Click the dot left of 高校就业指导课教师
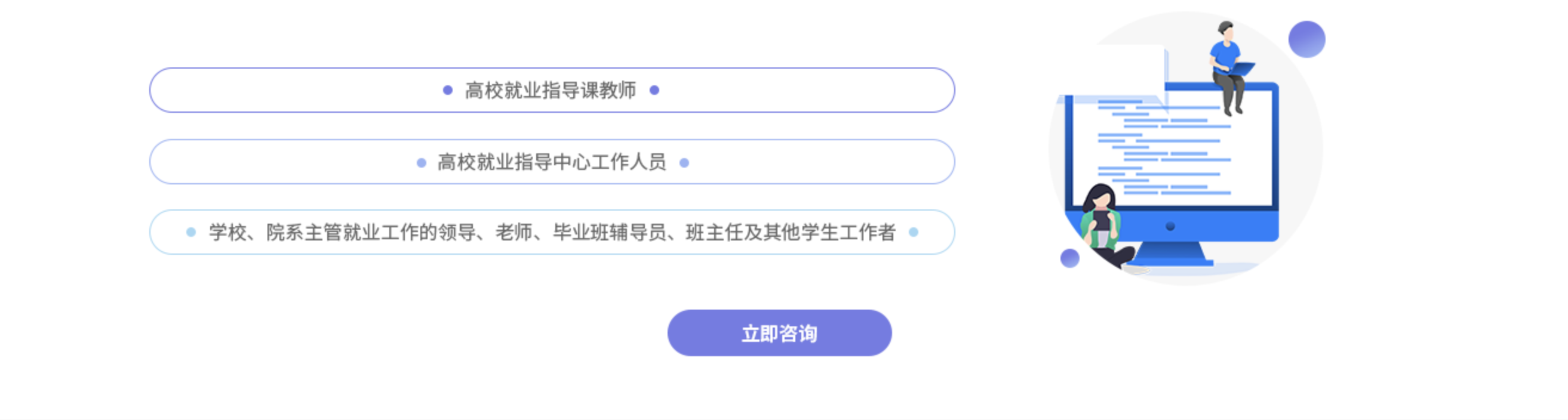1568x420 pixels. pyautogui.click(x=447, y=91)
